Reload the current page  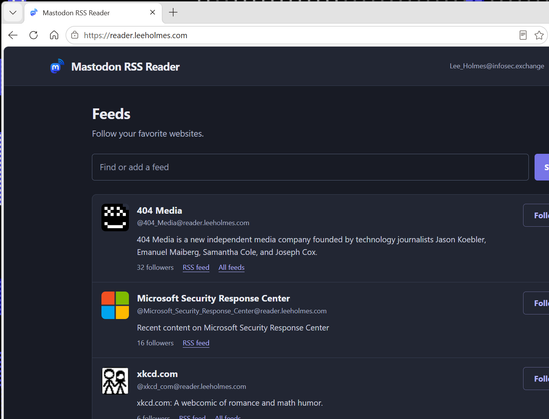tap(34, 35)
